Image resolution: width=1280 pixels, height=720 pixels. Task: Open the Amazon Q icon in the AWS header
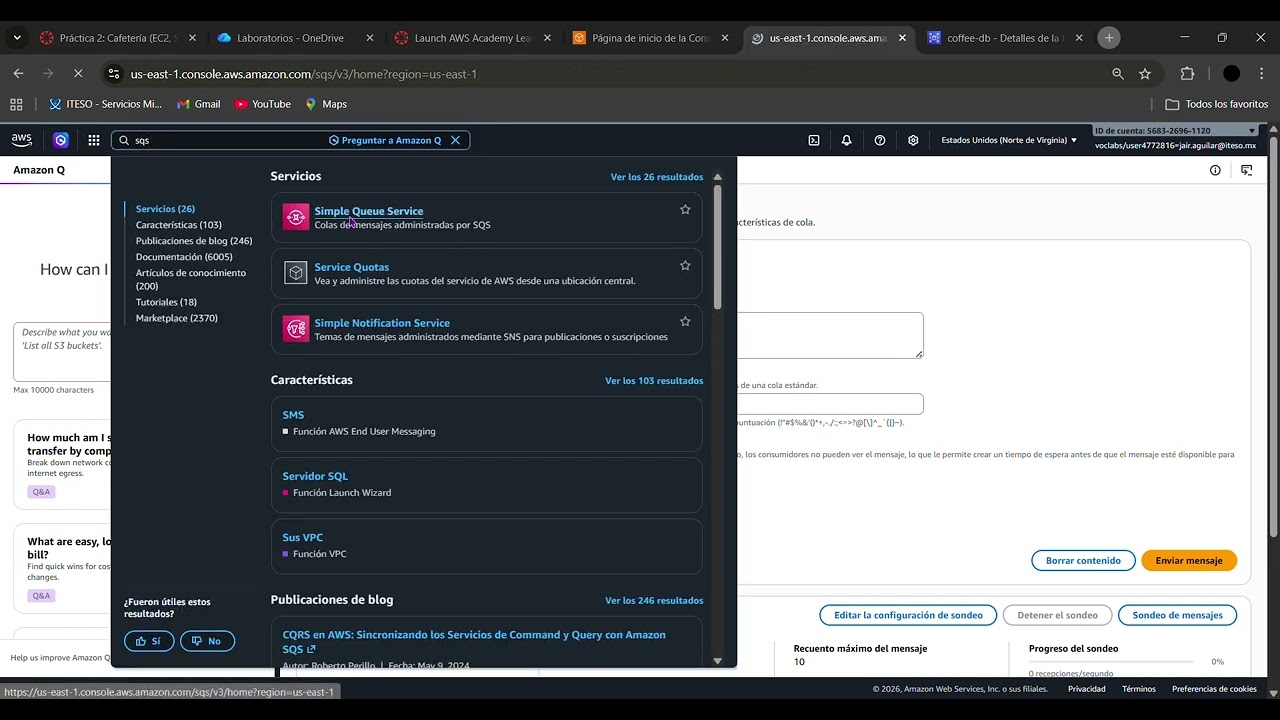61,140
